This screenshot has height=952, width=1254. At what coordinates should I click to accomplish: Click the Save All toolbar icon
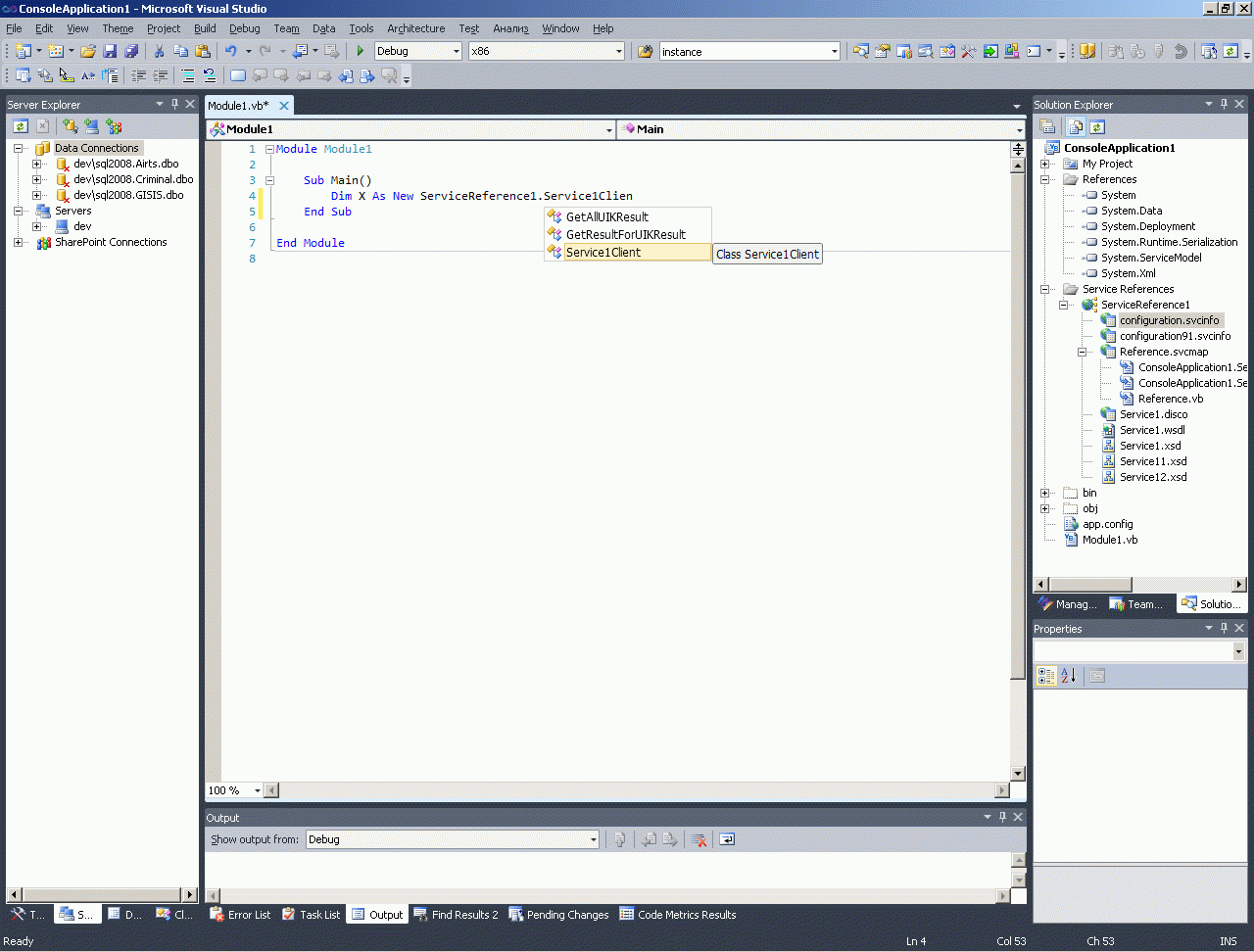point(131,51)
